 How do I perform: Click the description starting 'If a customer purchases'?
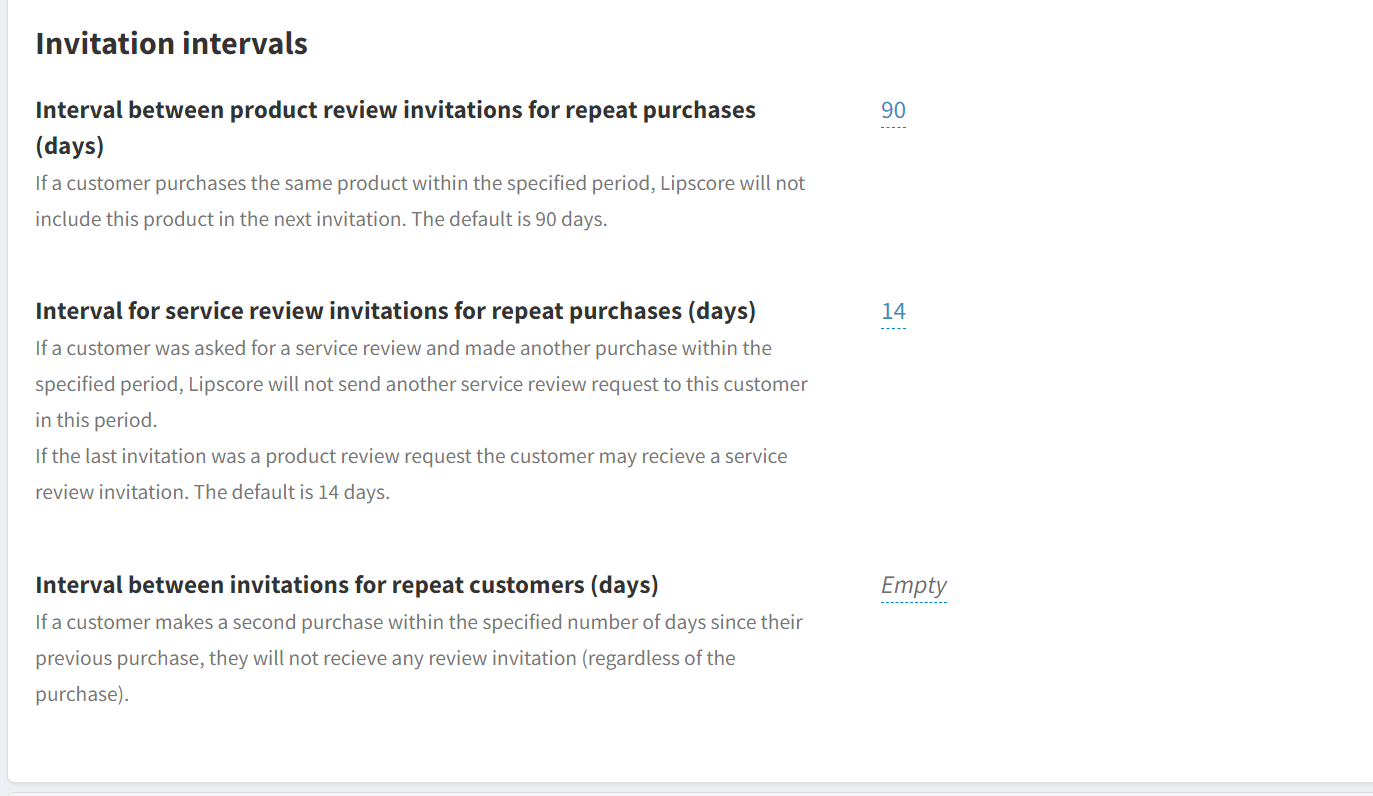pyautogui.click(x=420, y=184)
